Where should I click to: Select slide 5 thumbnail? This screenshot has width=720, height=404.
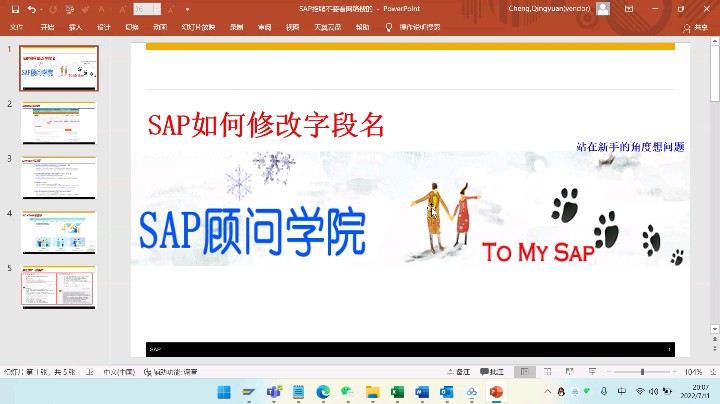pyautogui.click(x=59, y=287)
